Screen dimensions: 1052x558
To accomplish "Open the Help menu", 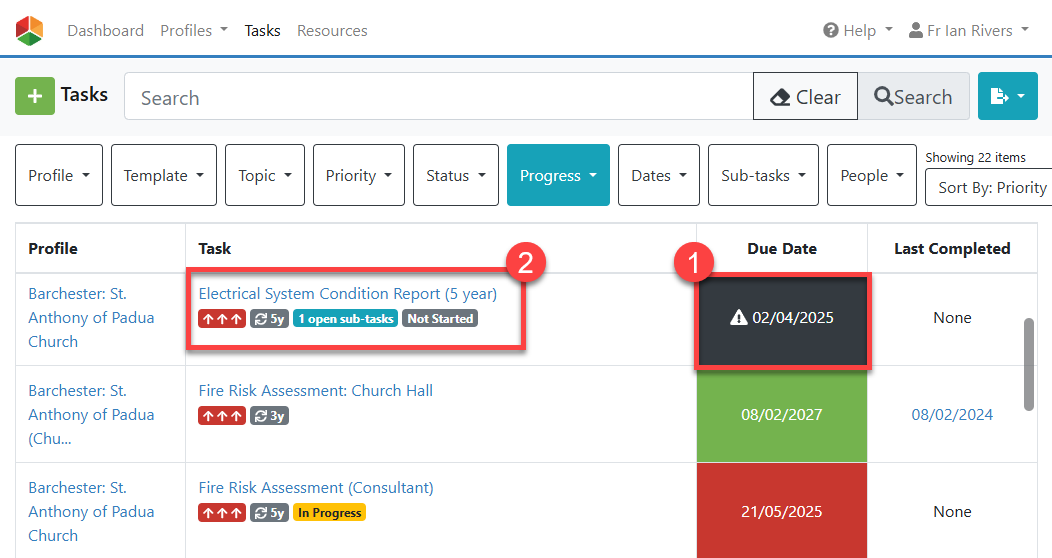I will point(857,31).
